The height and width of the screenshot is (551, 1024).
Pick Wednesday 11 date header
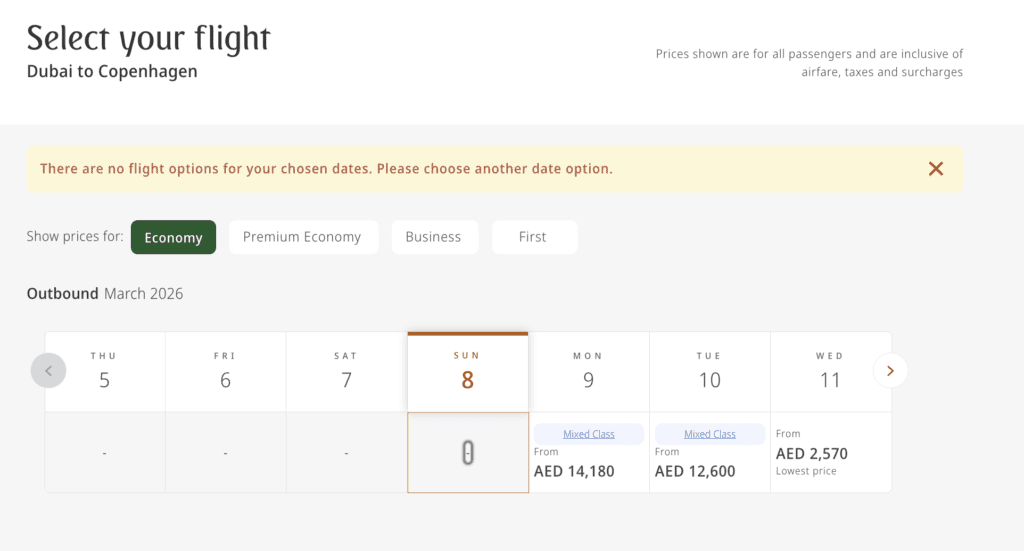pos(829,372)
